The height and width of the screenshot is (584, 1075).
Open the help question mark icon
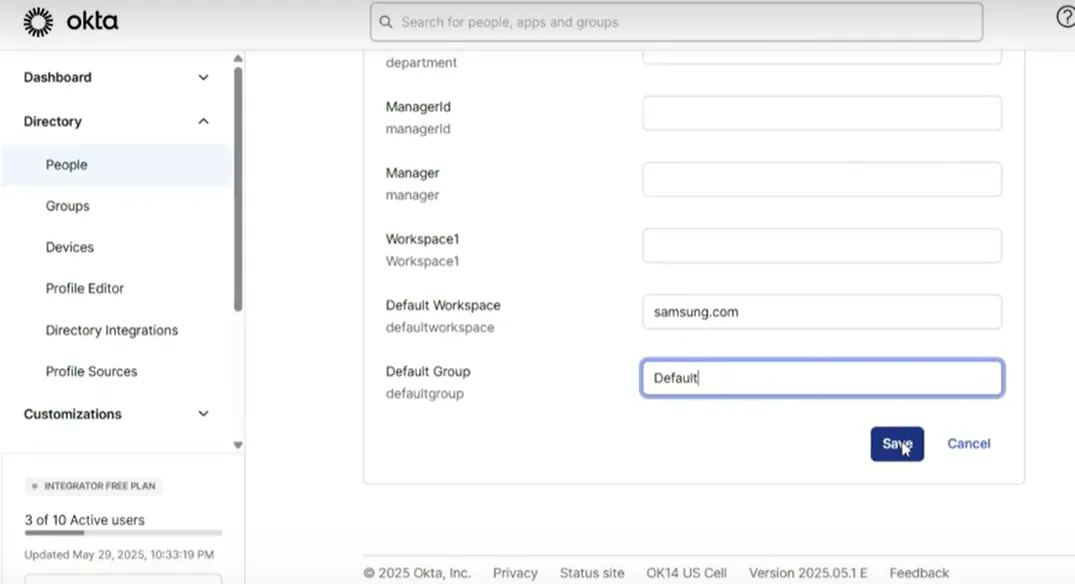coord(1065,17)
